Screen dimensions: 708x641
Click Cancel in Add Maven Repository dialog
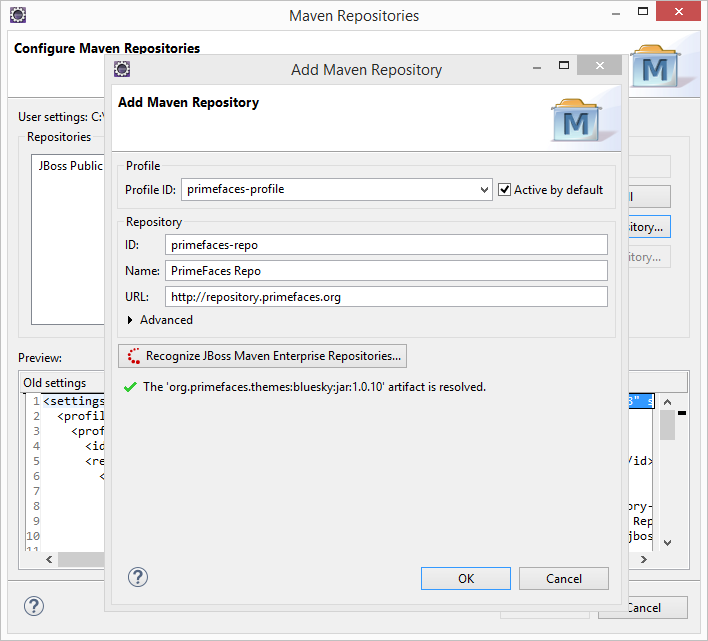coord(564,579)
